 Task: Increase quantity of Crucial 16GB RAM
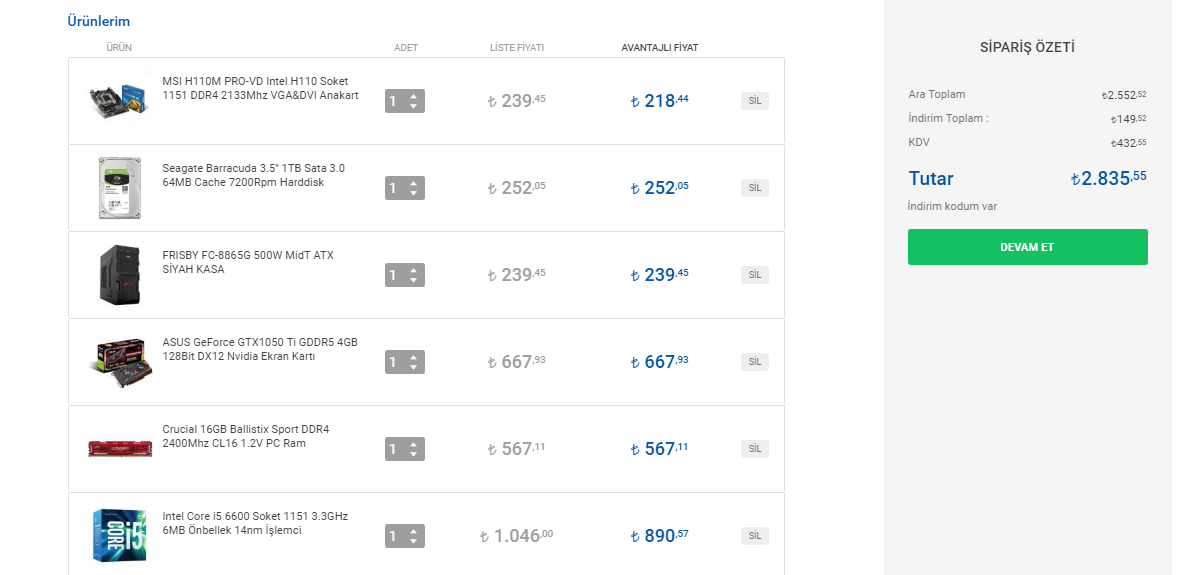coord(414,444)
